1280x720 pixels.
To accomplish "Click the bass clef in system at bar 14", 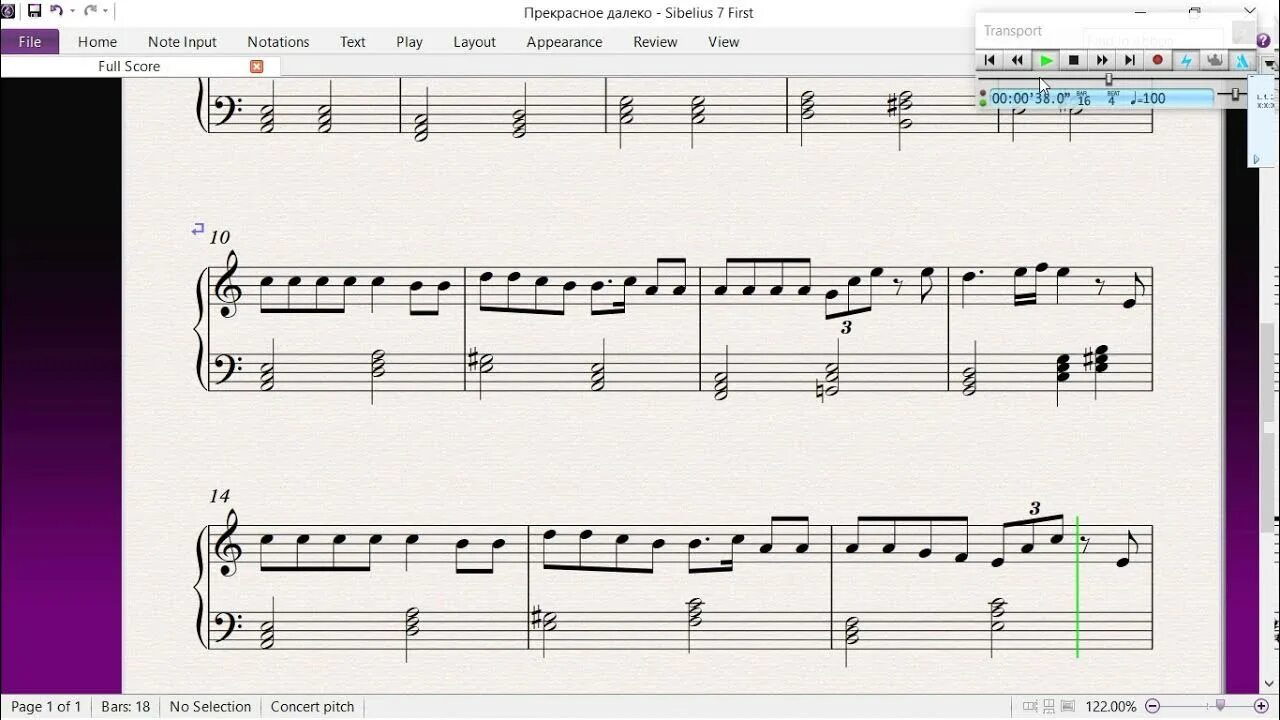I will coord(229,624).
